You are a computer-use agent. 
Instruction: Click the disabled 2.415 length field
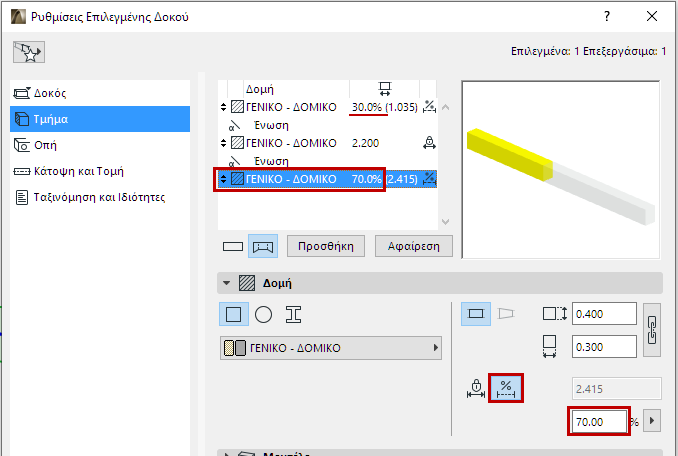pos(617,389)
